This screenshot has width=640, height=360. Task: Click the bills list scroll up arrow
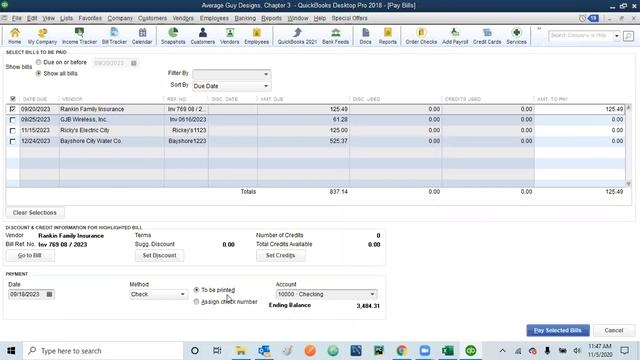[x=628, y=107]
